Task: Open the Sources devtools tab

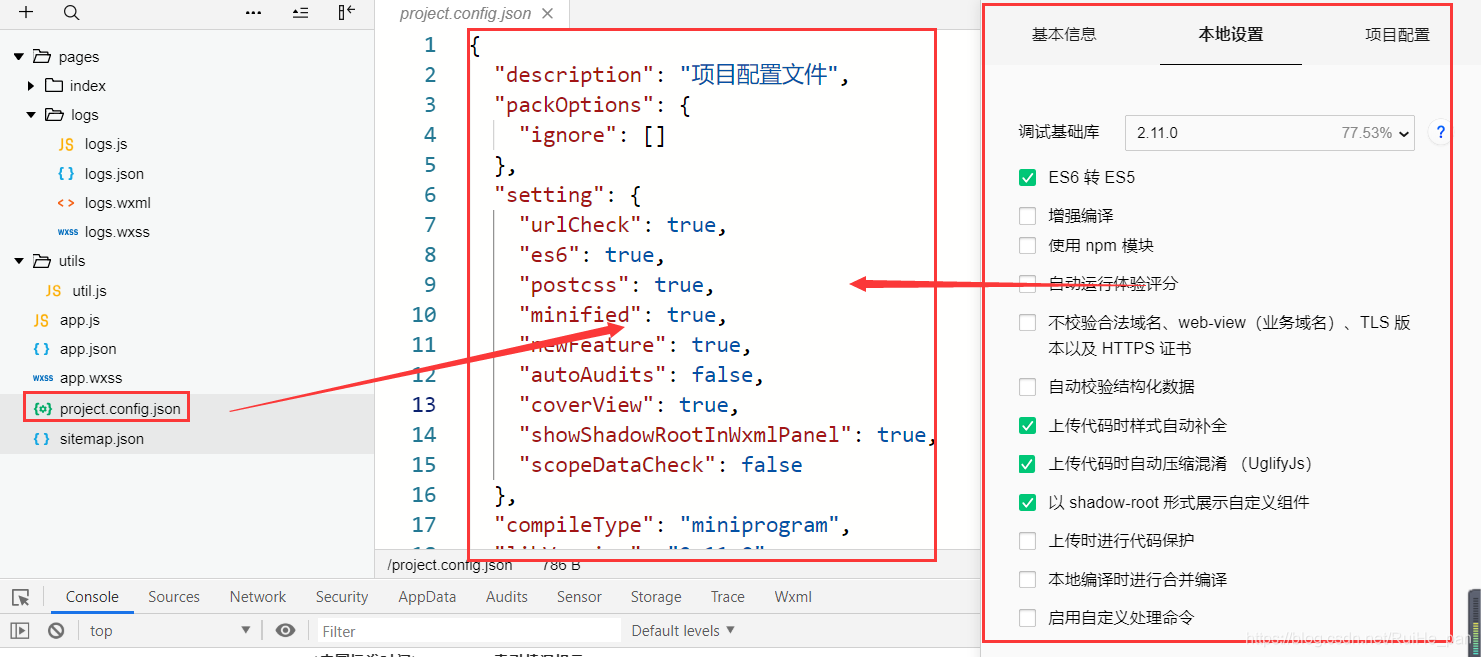Action: click(x=174, y=597)
